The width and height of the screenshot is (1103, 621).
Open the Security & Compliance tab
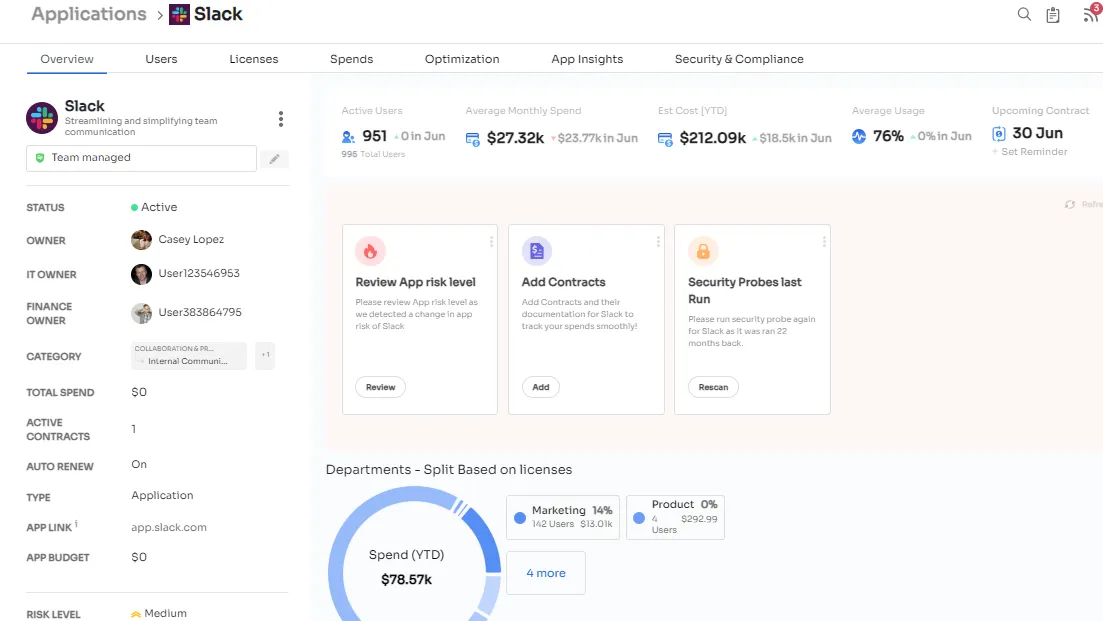[739, 59]
